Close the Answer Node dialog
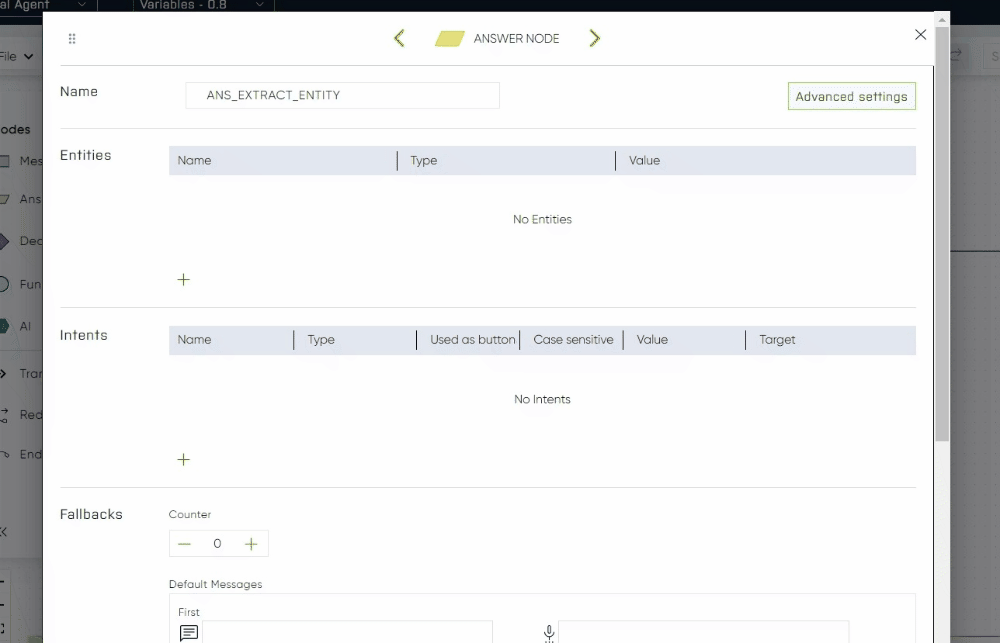1000x643 pixels. click(920, 35)
